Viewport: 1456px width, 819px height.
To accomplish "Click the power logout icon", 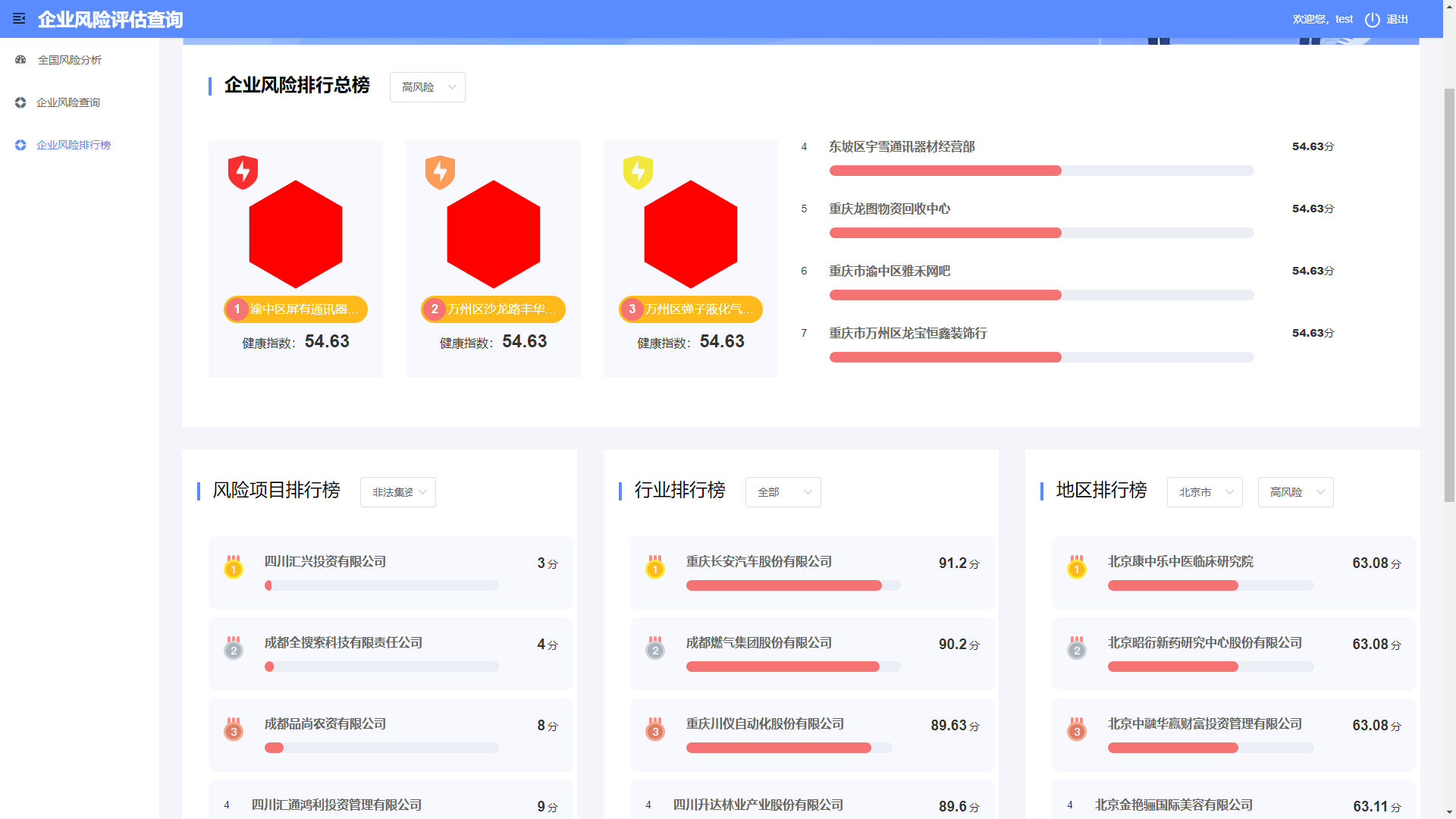I will click(x=1372, y=20).
